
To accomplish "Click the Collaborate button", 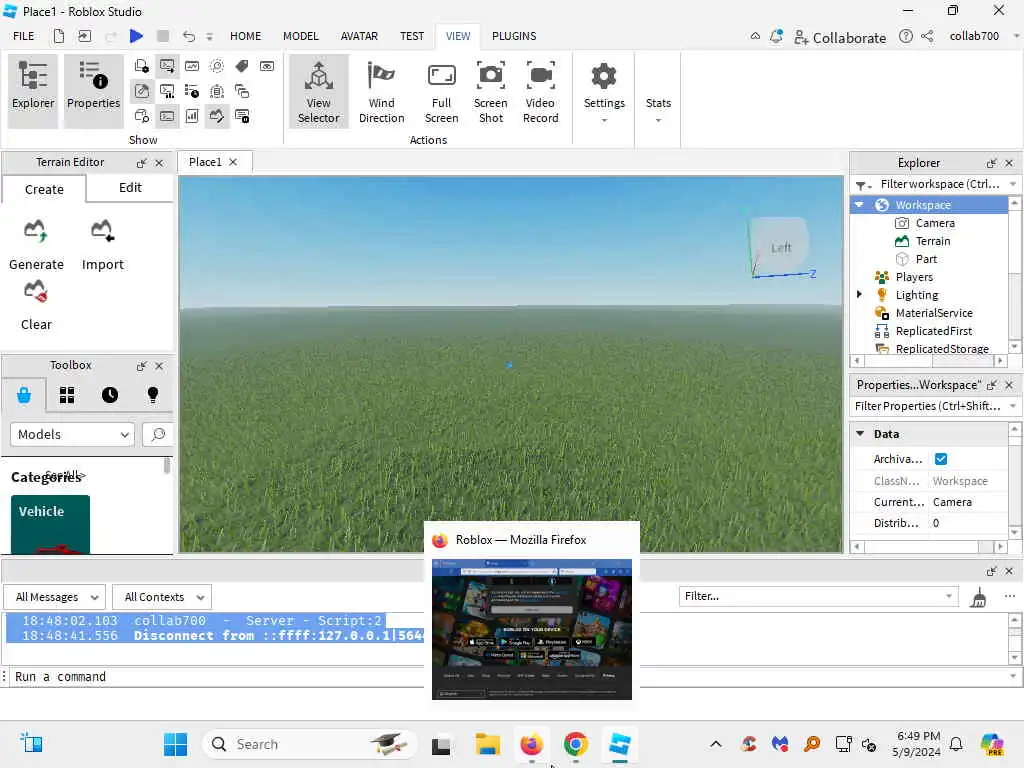I will tap(840, 37).
